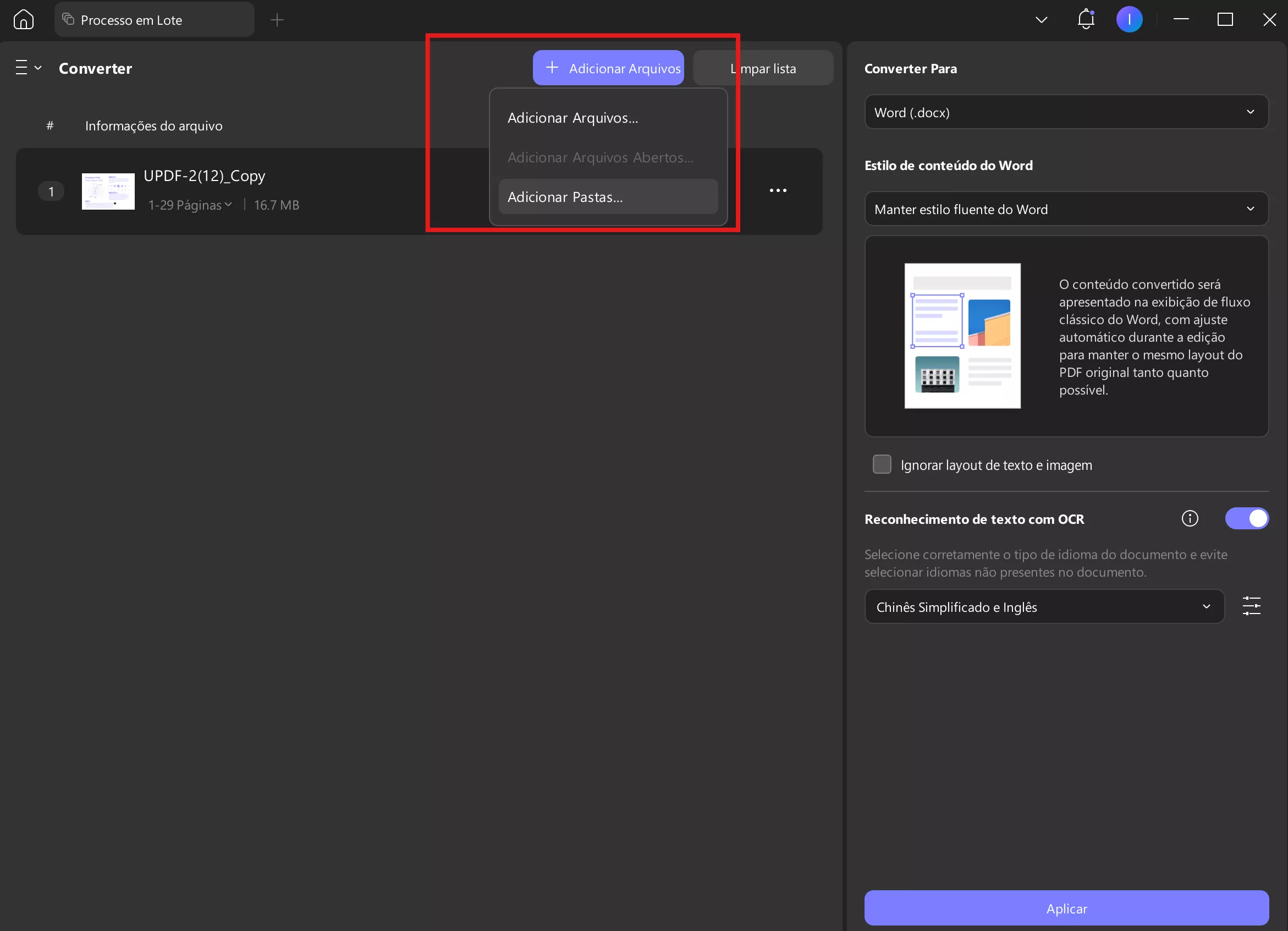Choose Adicionar Arquivos from the dropdown menu

[x=572, y=118]
